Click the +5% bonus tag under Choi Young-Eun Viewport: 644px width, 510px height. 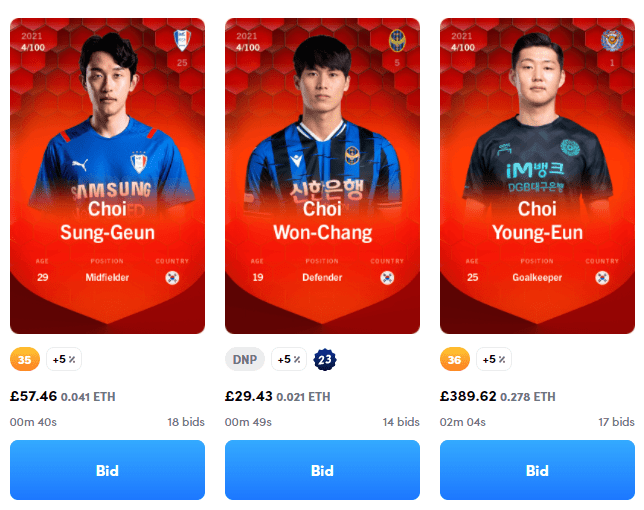point(494,359)
